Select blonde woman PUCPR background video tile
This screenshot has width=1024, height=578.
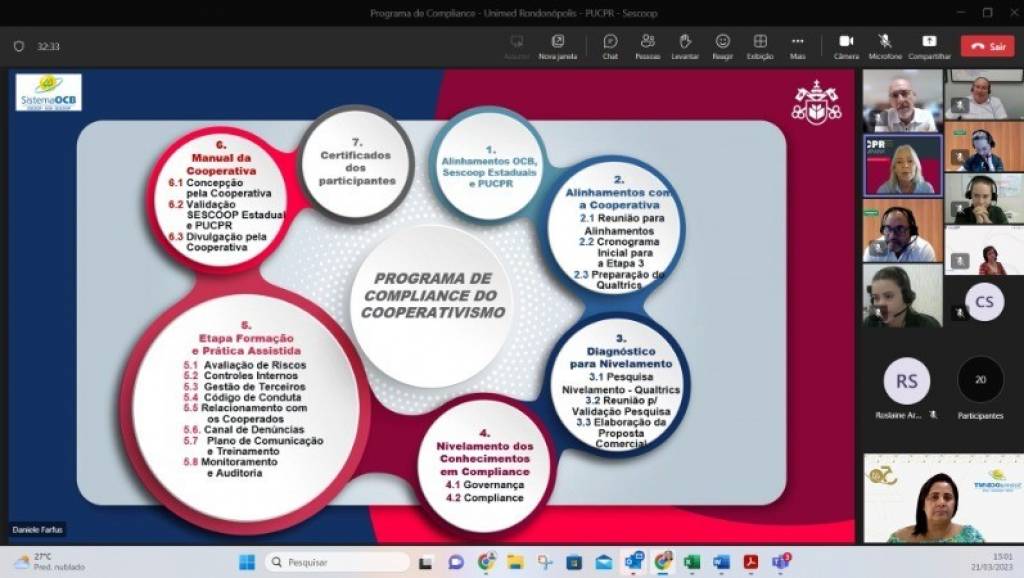coord(903,166)
